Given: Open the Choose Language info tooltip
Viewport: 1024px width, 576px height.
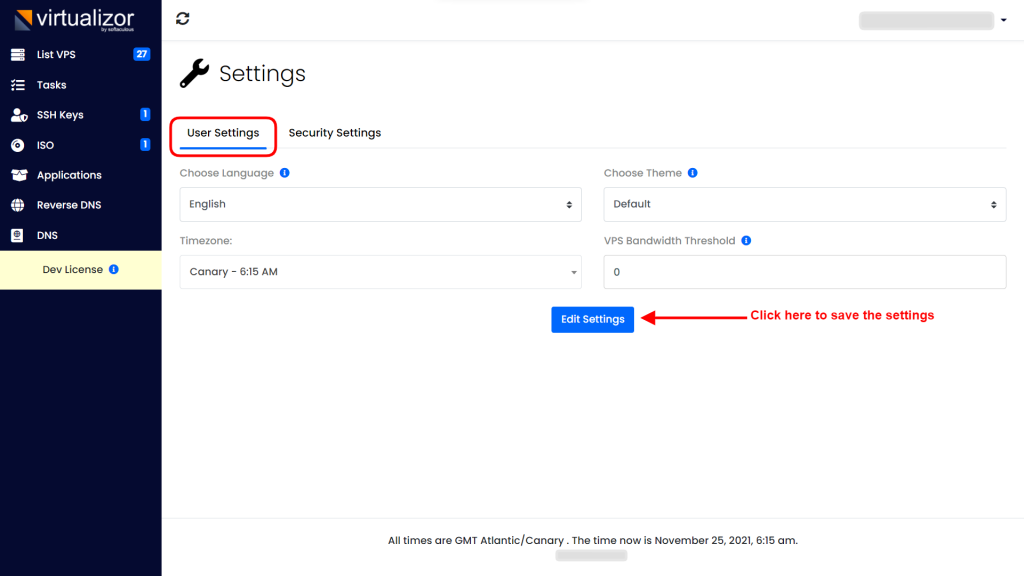Looking at the screenshot, I should pos(284,172).
